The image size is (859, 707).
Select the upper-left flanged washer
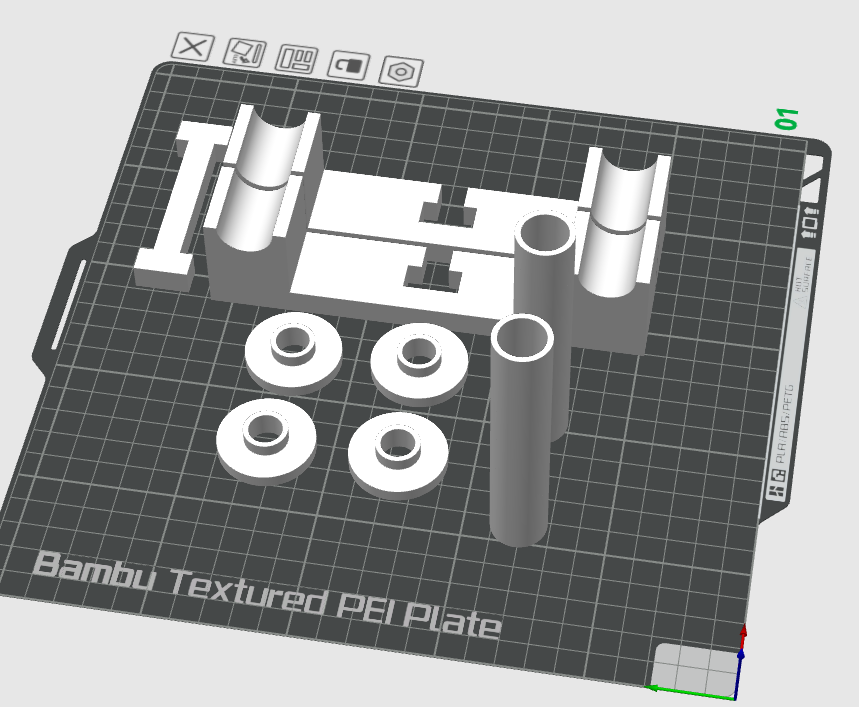point(294,353)
